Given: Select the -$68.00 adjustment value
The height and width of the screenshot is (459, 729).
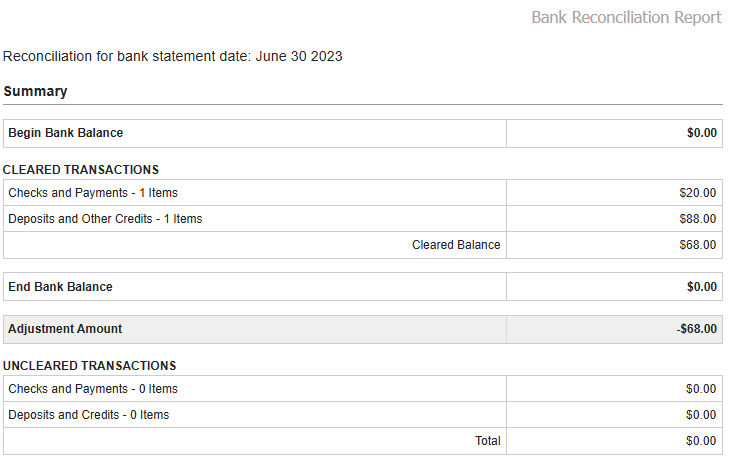Looking at the screenshot, I should [x=696, y=329].
